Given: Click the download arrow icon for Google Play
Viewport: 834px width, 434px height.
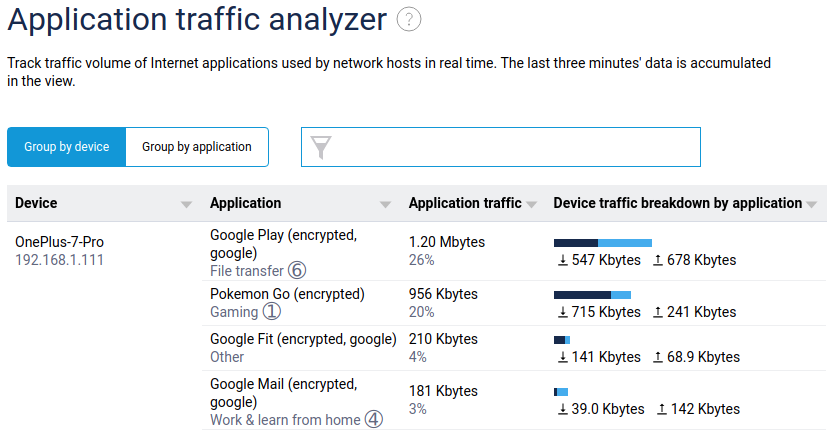Looking at the screenshot, I should click(563, 260).
